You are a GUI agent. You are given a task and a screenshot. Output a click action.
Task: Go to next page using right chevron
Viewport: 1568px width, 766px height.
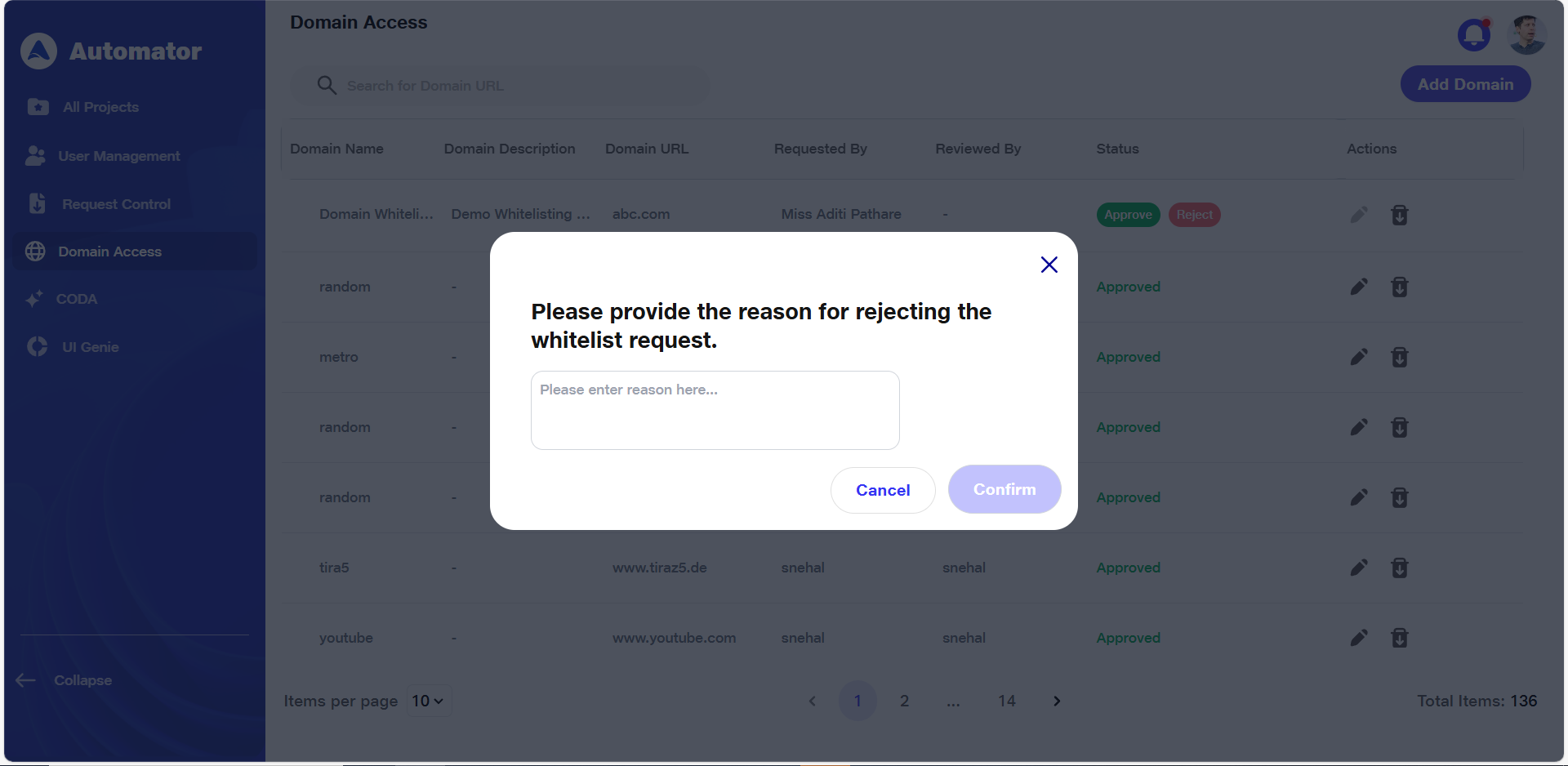click(1057, 701)
